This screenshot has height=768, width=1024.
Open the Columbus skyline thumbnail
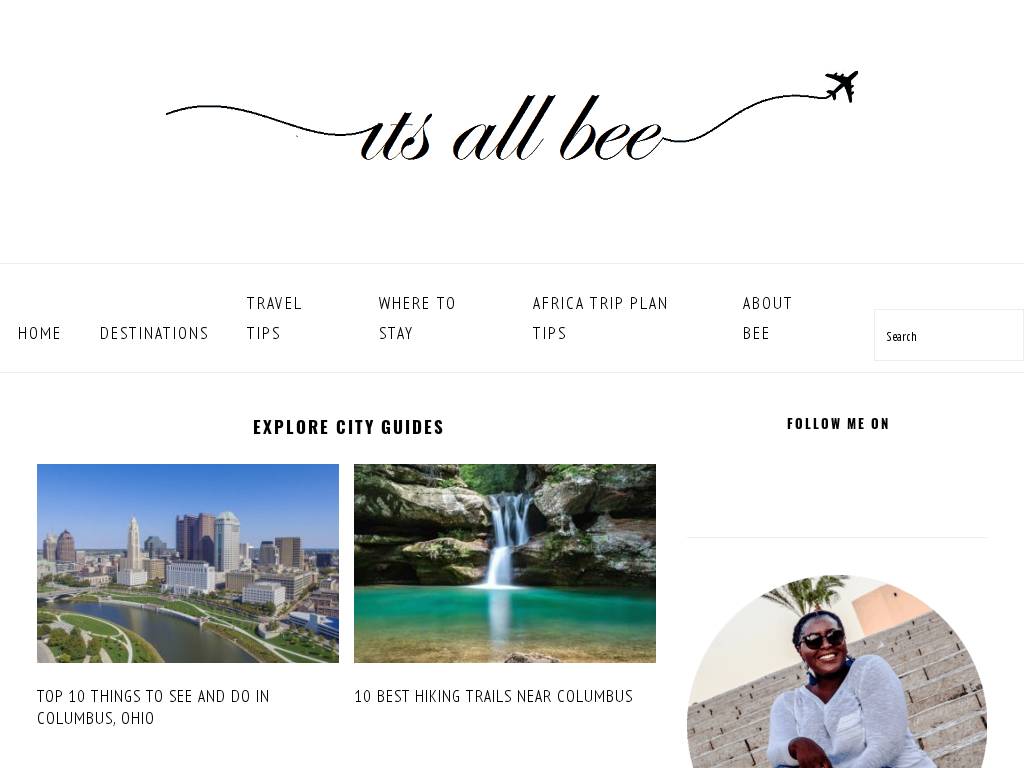[x=188, y=563]
